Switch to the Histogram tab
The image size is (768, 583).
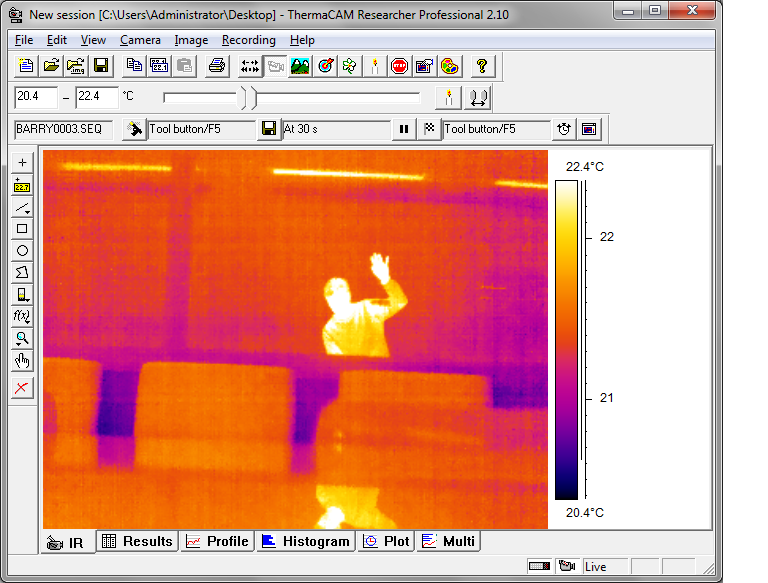click(x=305, y=541)
